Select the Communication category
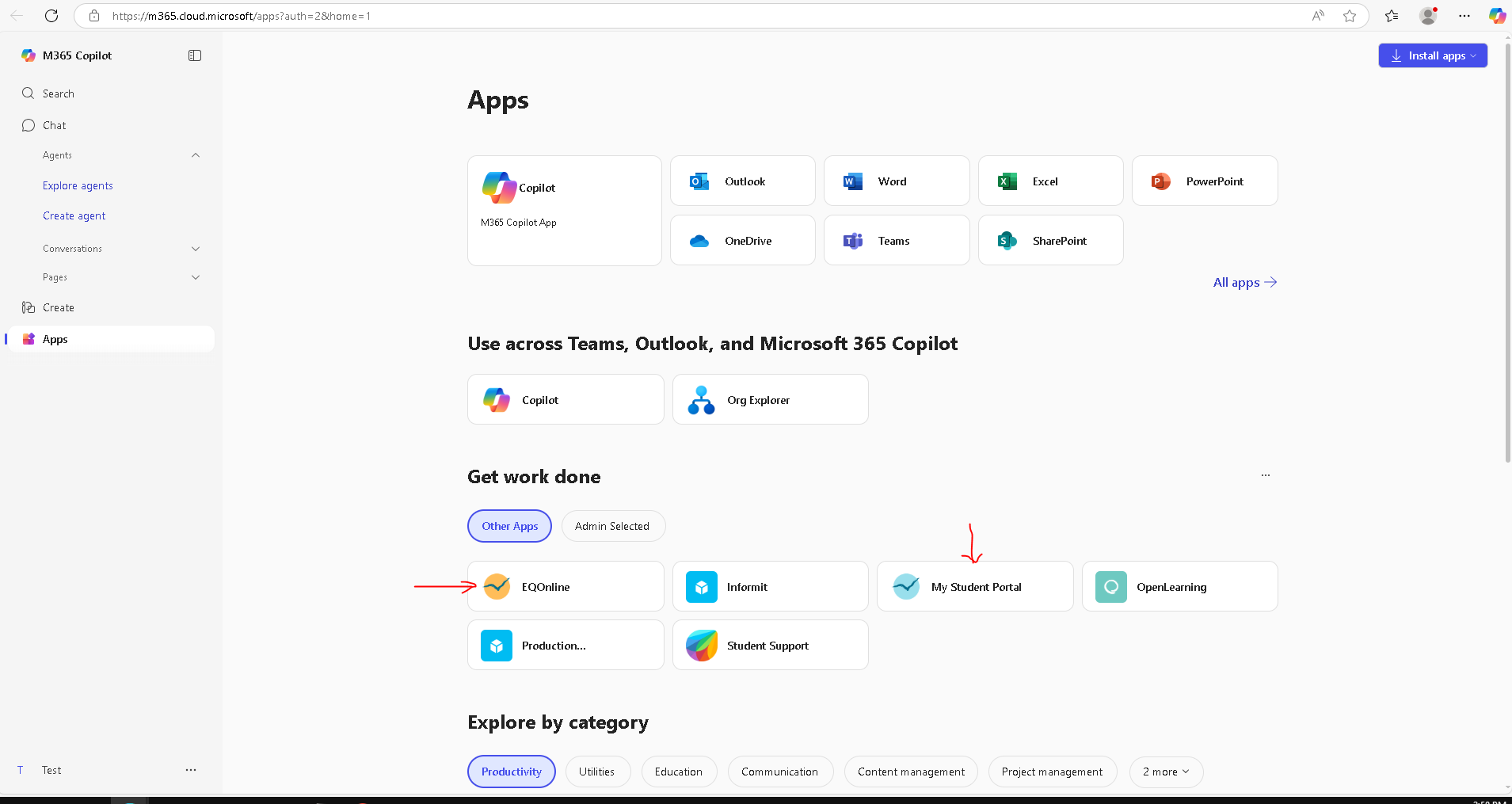This screenshot has height=804, width=1512. pos(780,772)
